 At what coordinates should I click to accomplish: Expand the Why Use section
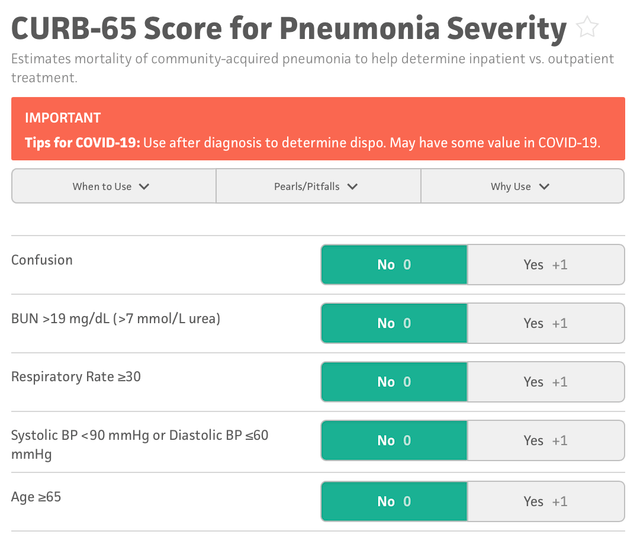click(x=522, y=186)
